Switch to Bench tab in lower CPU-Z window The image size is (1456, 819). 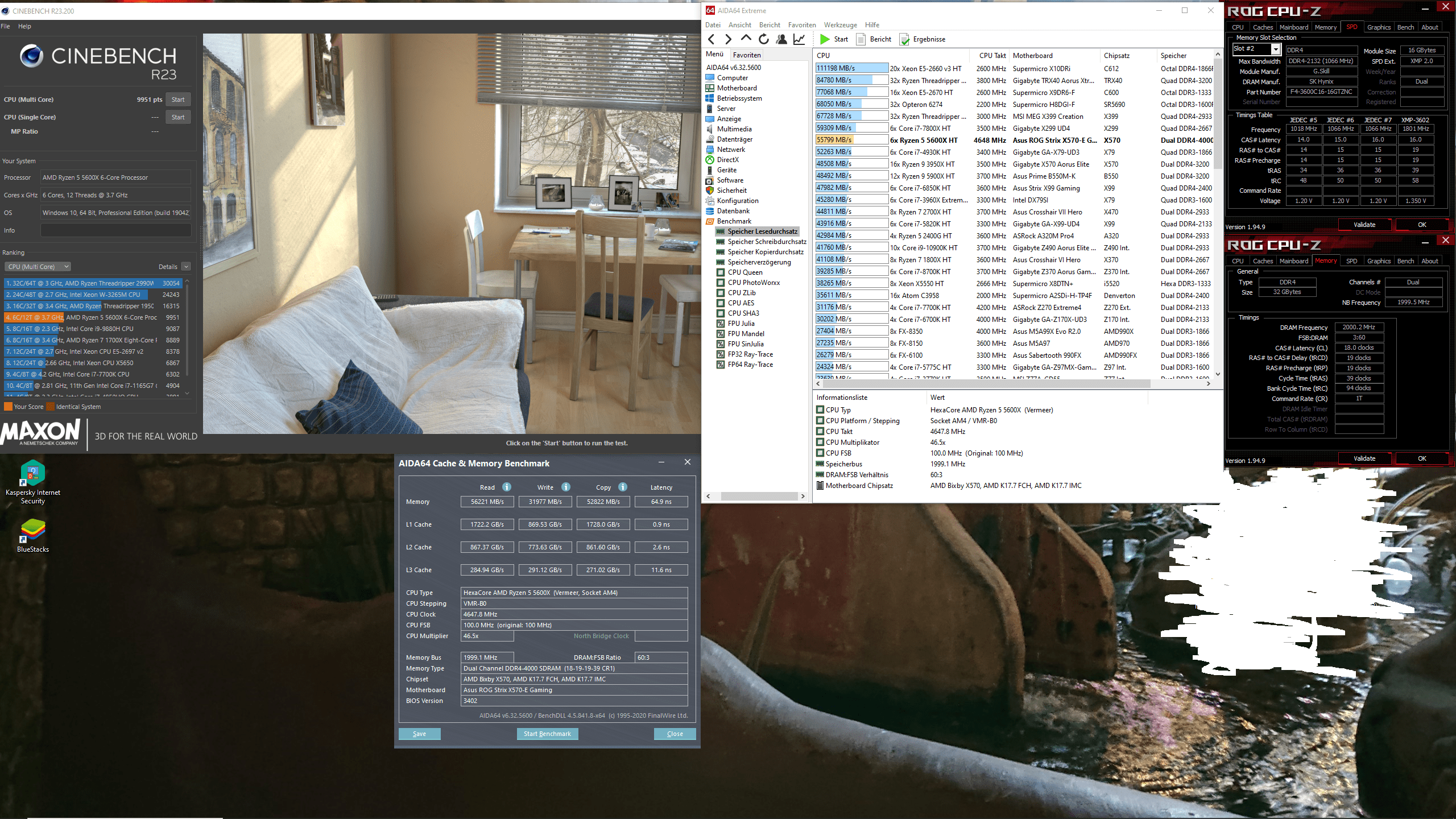[1405, 261]
